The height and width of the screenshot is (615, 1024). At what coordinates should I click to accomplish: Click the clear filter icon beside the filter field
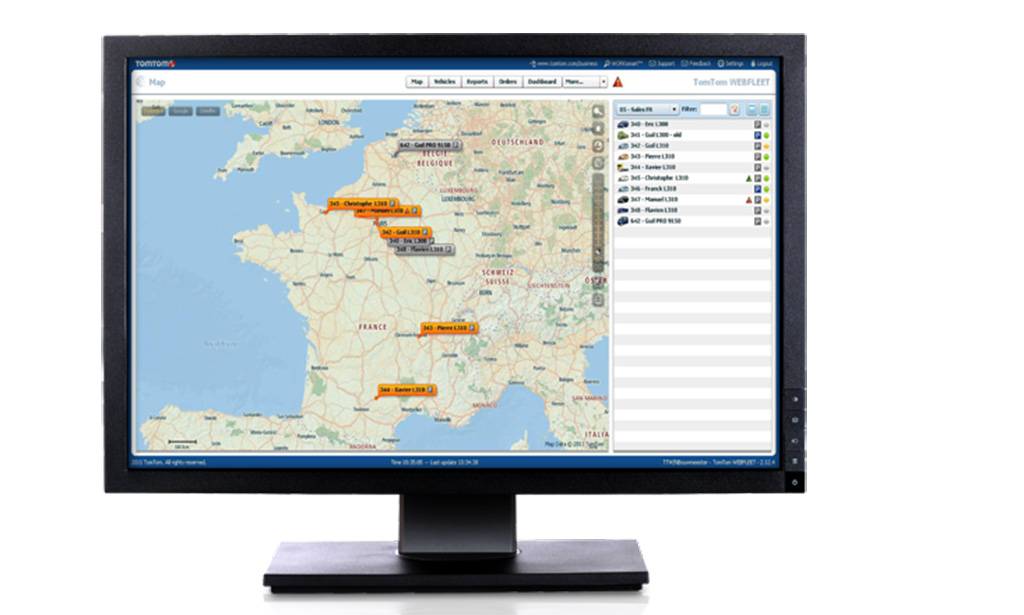point(734,108)
